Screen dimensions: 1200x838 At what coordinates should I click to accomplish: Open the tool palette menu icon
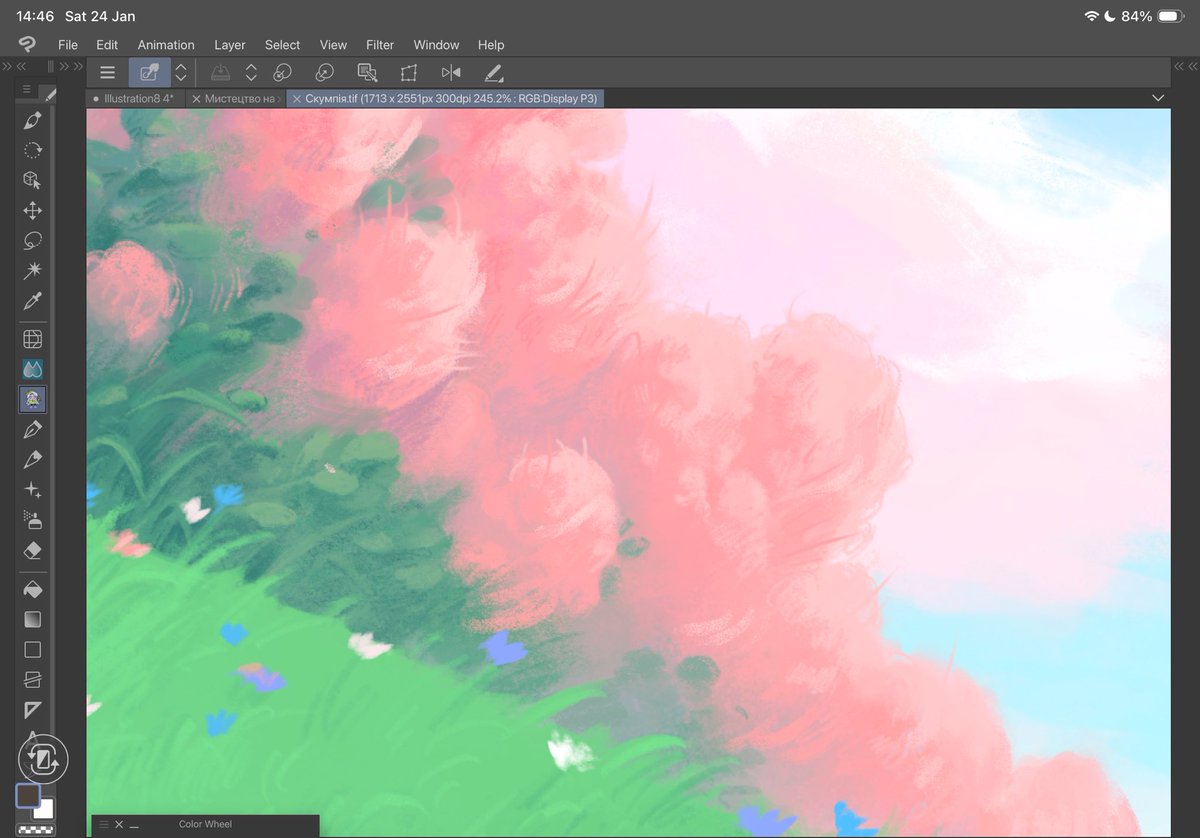27,90
